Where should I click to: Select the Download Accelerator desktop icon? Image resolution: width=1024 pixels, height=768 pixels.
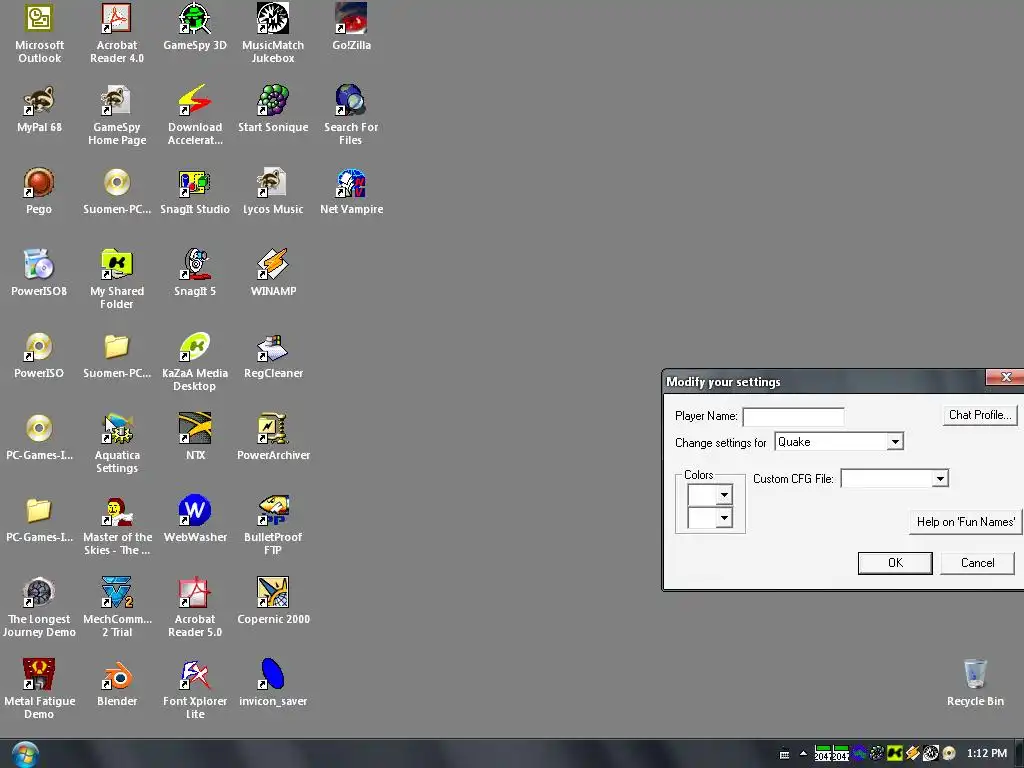[x=195, y=101]
